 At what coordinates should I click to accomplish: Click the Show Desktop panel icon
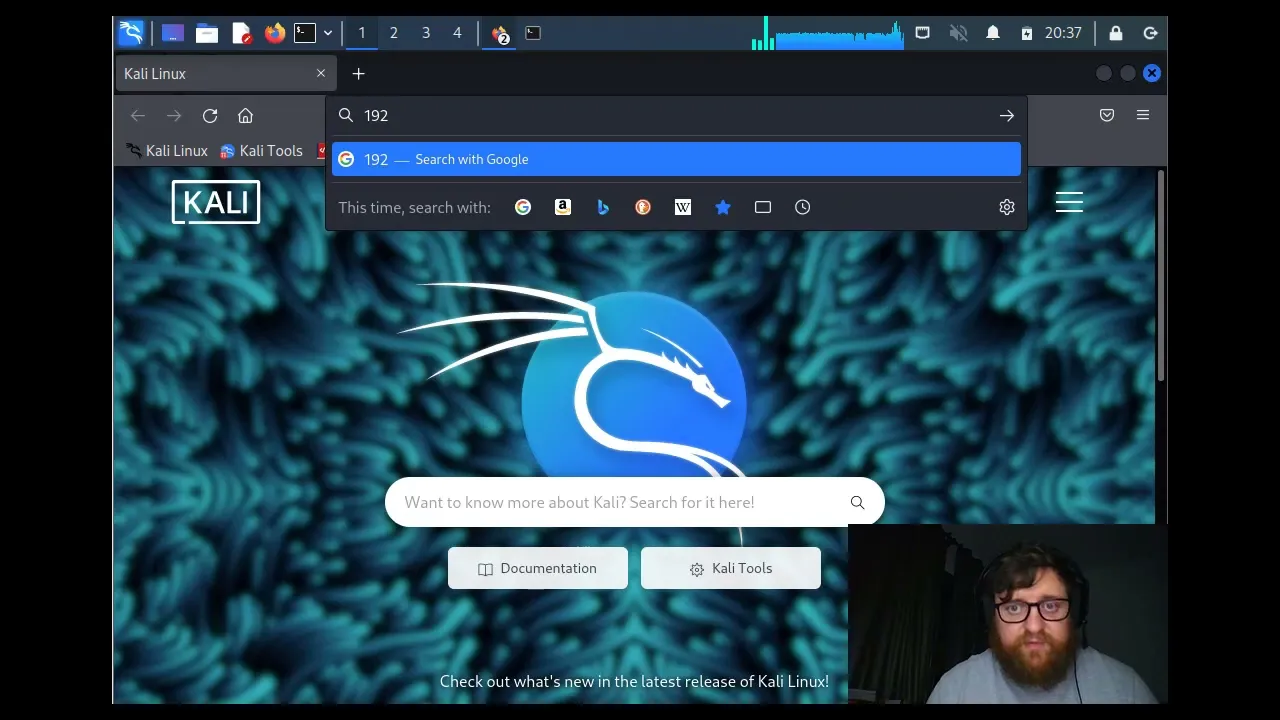(x=173, y=33)
